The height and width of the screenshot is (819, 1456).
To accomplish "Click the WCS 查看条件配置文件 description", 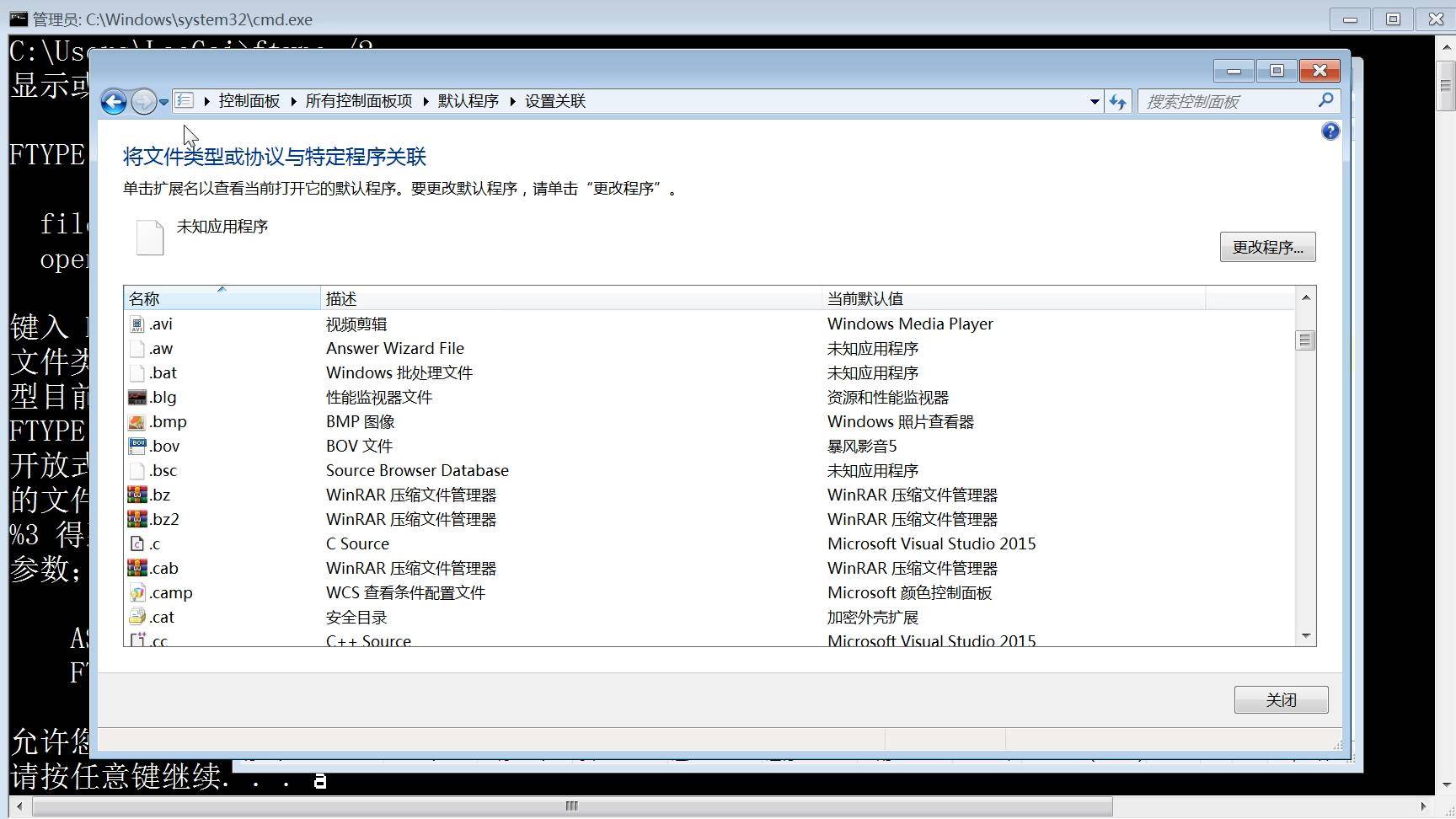I will pyautogui.click(x=405, y=593).
